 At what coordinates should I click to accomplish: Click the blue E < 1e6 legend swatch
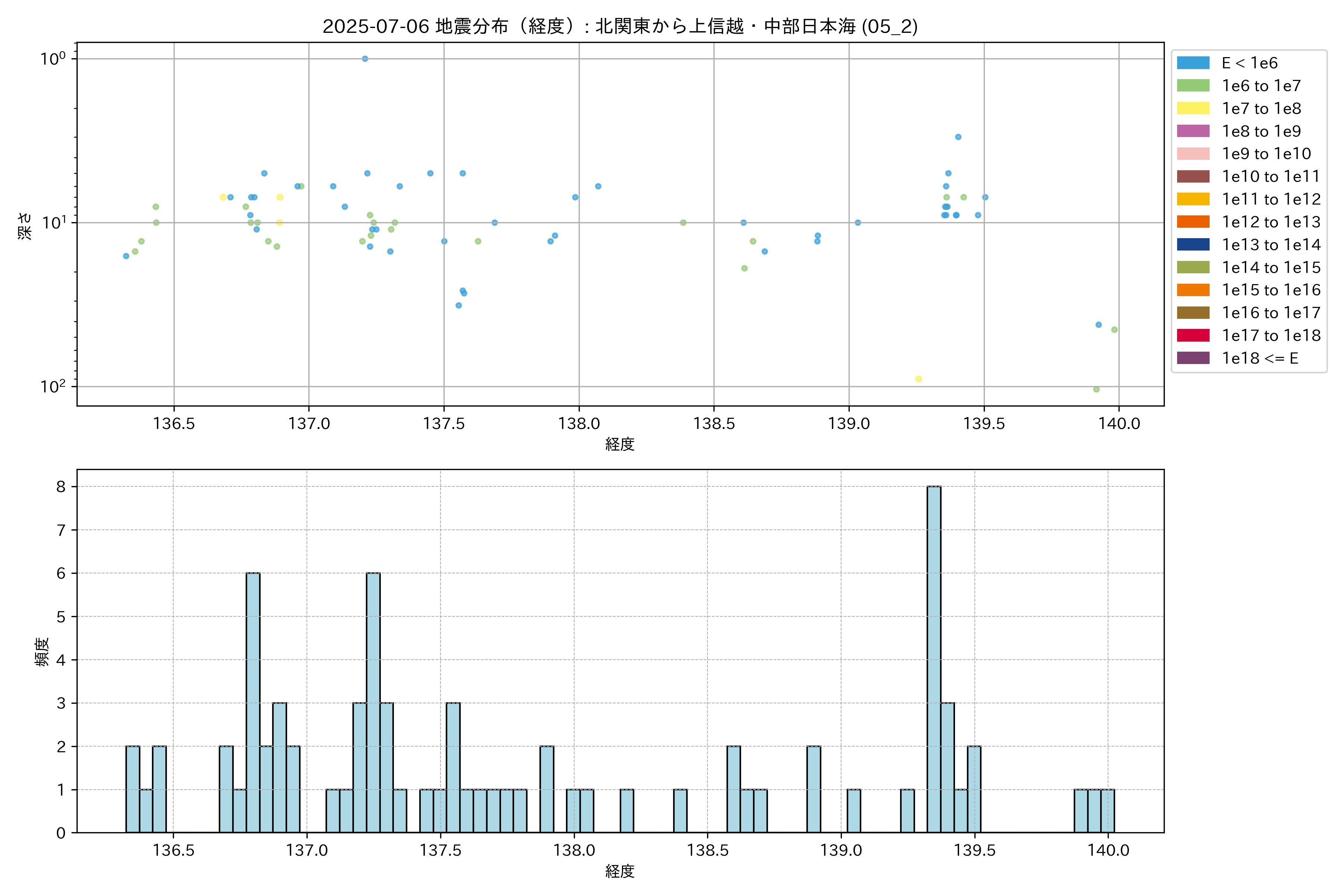point(1192,63)
